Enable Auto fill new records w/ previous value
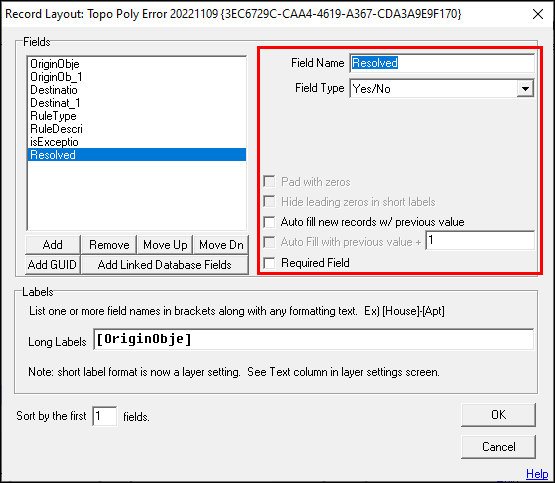 tap(269, 222)
